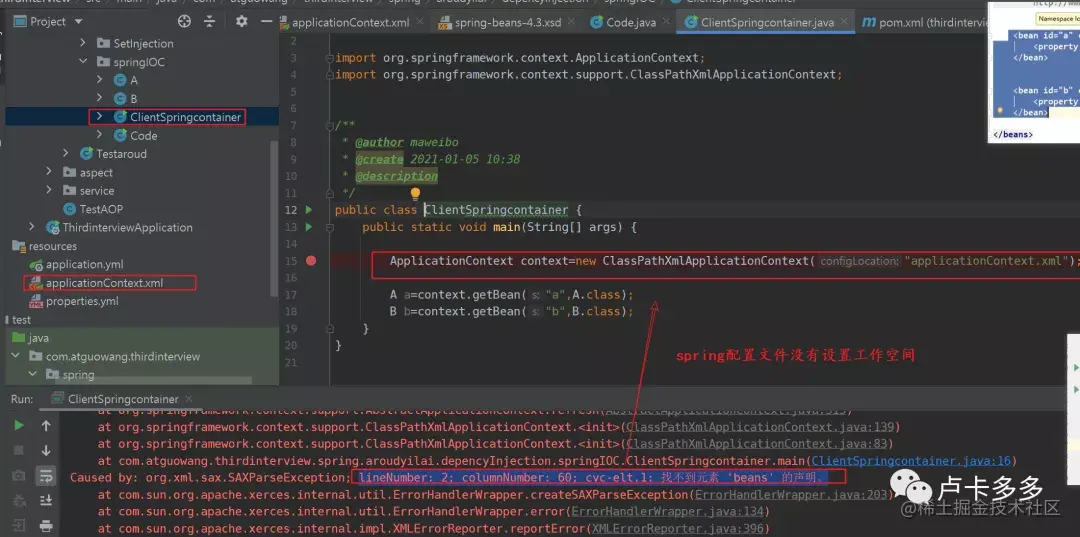The height and width of the screenshot is (537, 1080).
Task: Expand class B node arrow
Action: coord(99,98)
